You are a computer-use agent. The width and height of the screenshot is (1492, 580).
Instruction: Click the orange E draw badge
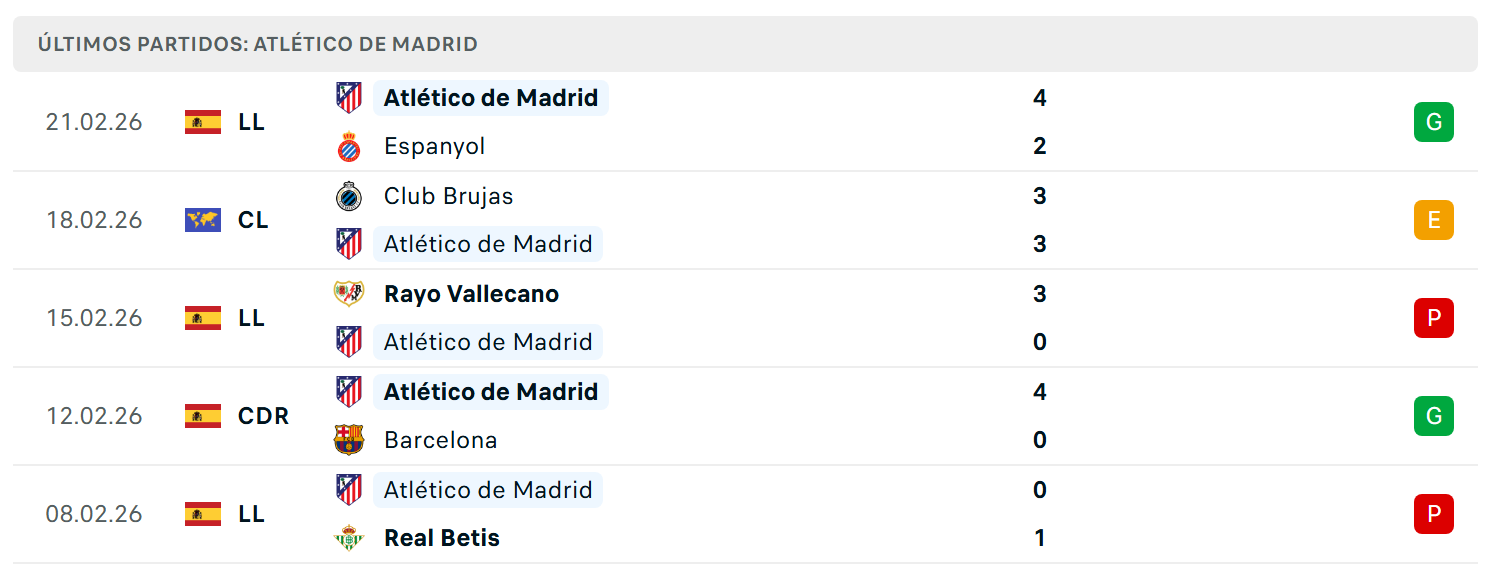[x=1433, y=220]
